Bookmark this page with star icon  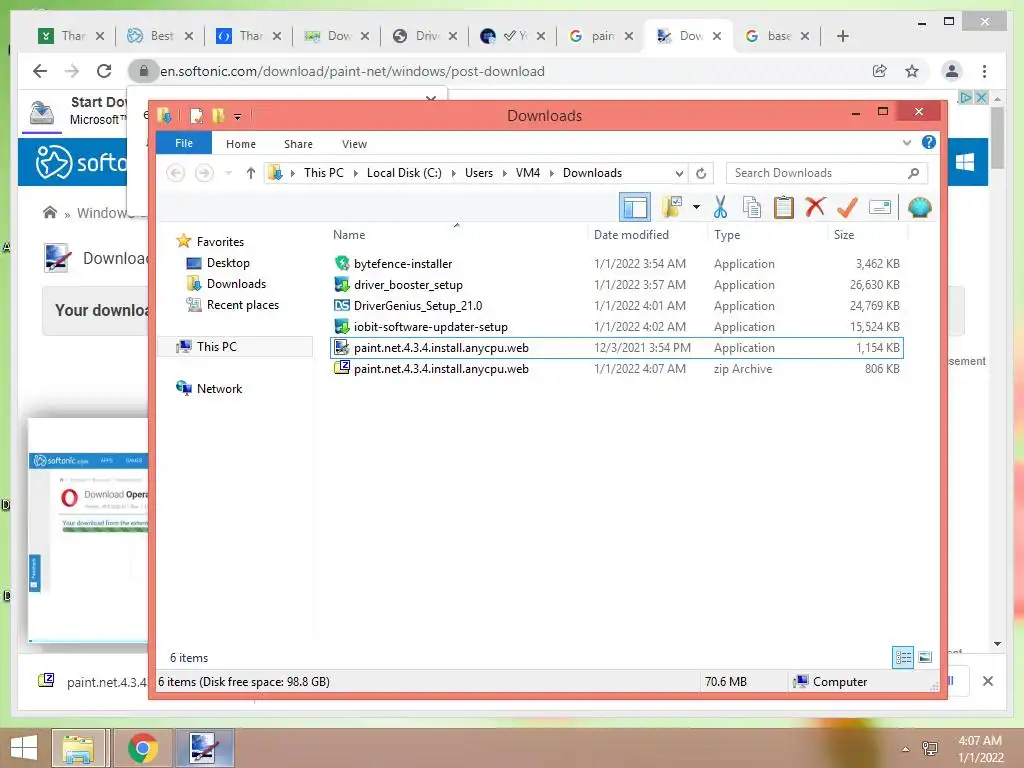point(912,71)
